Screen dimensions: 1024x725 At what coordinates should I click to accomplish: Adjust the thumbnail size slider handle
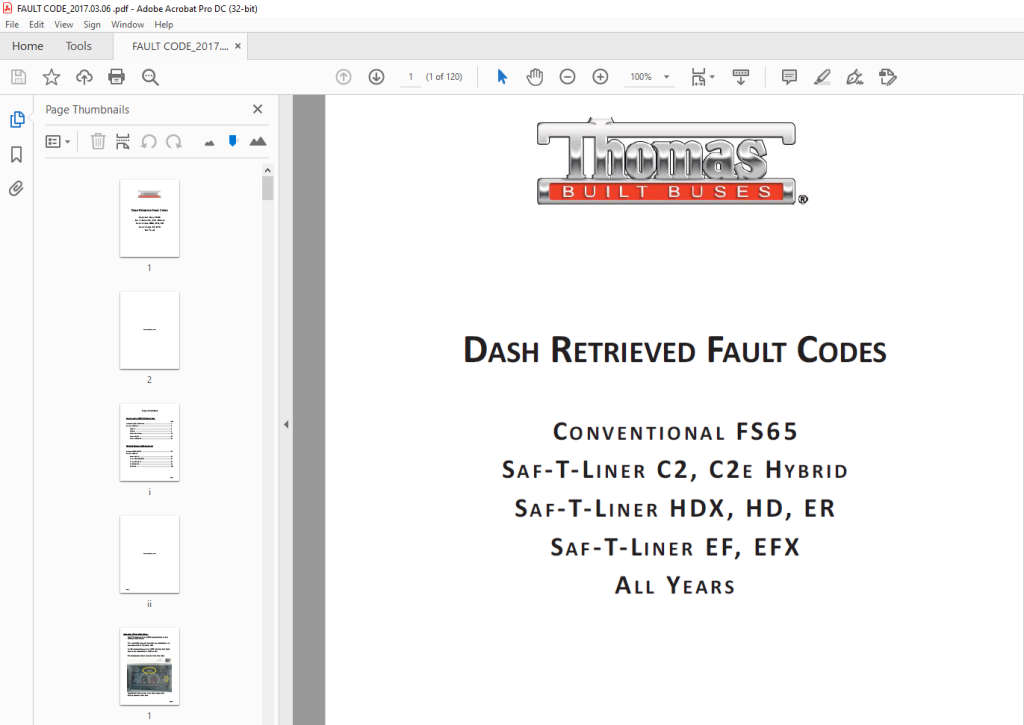click(x=233, y=141)
